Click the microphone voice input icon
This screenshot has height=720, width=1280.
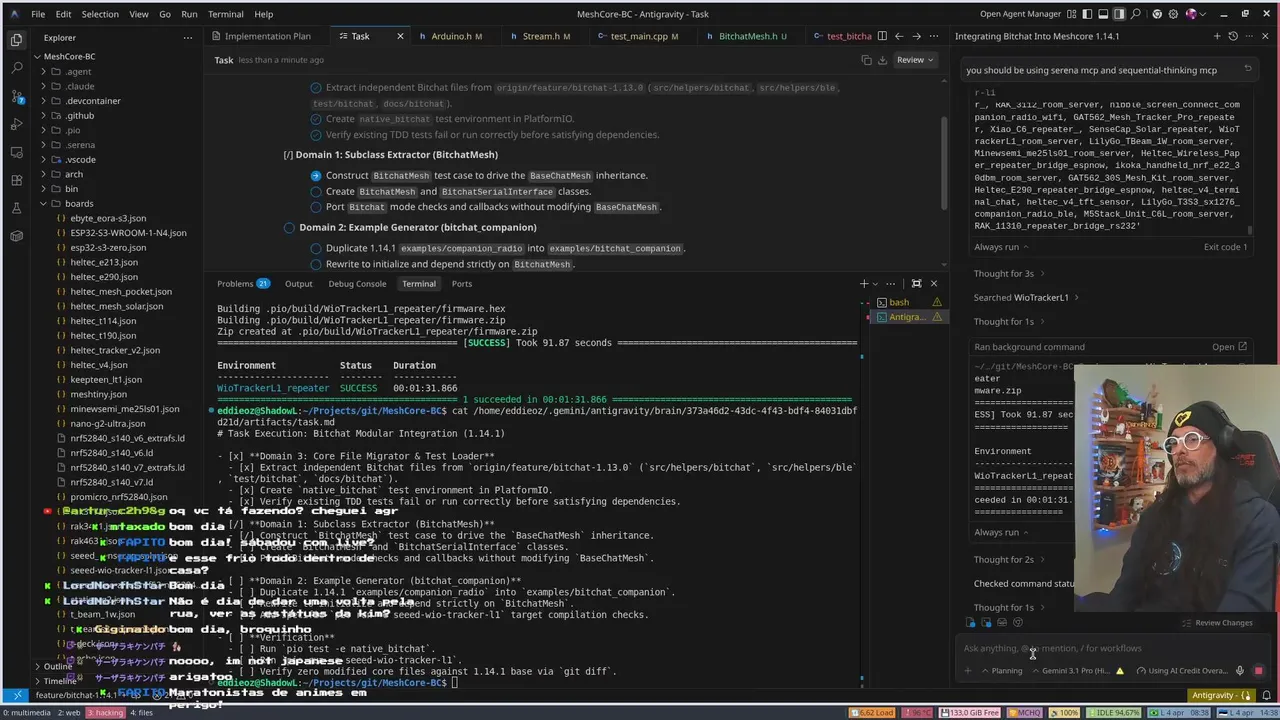tap(1240, 671)
